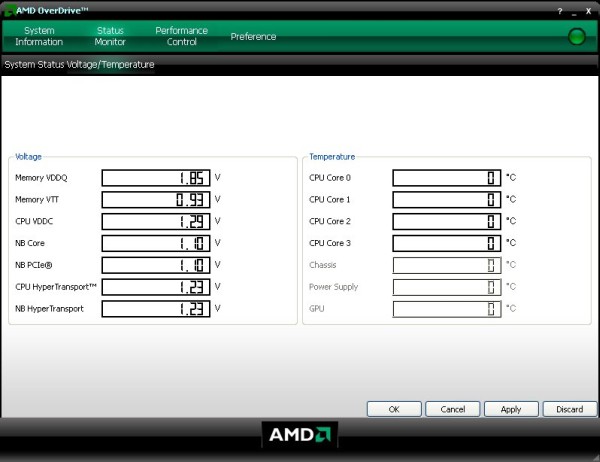The image size is (600, 462).
Task: Open the Performance Control menu
Action: 181,36
